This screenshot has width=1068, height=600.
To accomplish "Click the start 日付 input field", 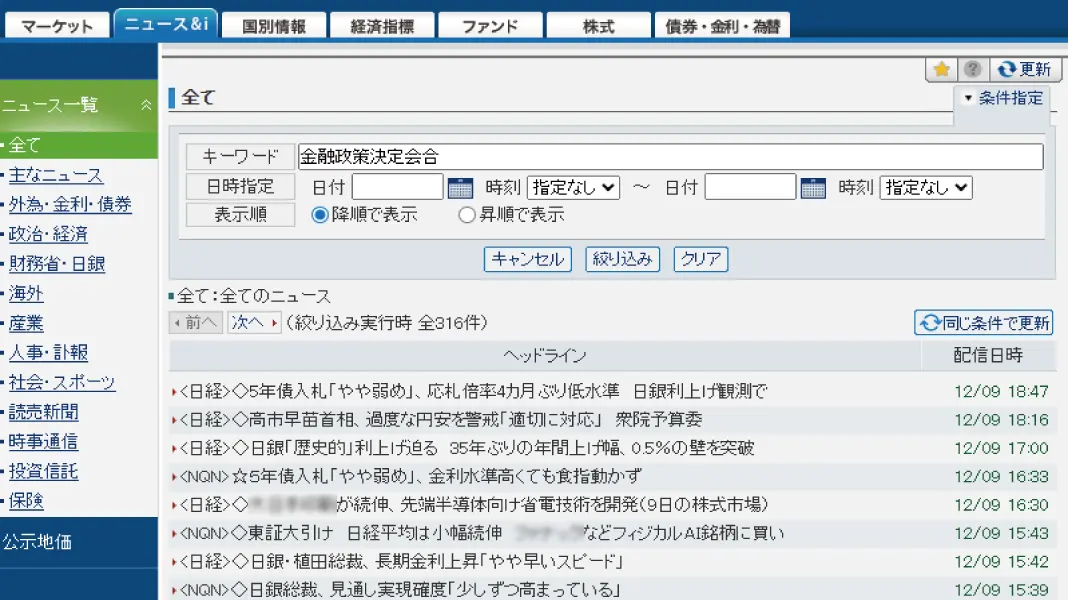I will pyautogui.click(x=398, y=187).
